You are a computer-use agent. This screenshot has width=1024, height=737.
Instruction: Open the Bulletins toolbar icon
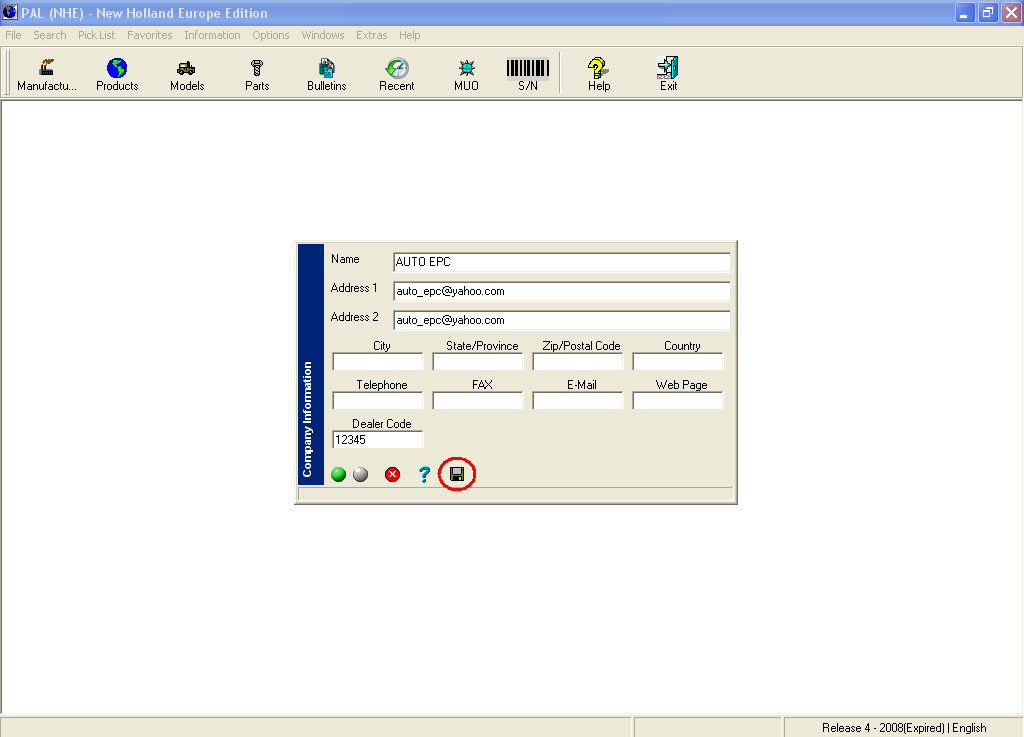click(327, 74)
